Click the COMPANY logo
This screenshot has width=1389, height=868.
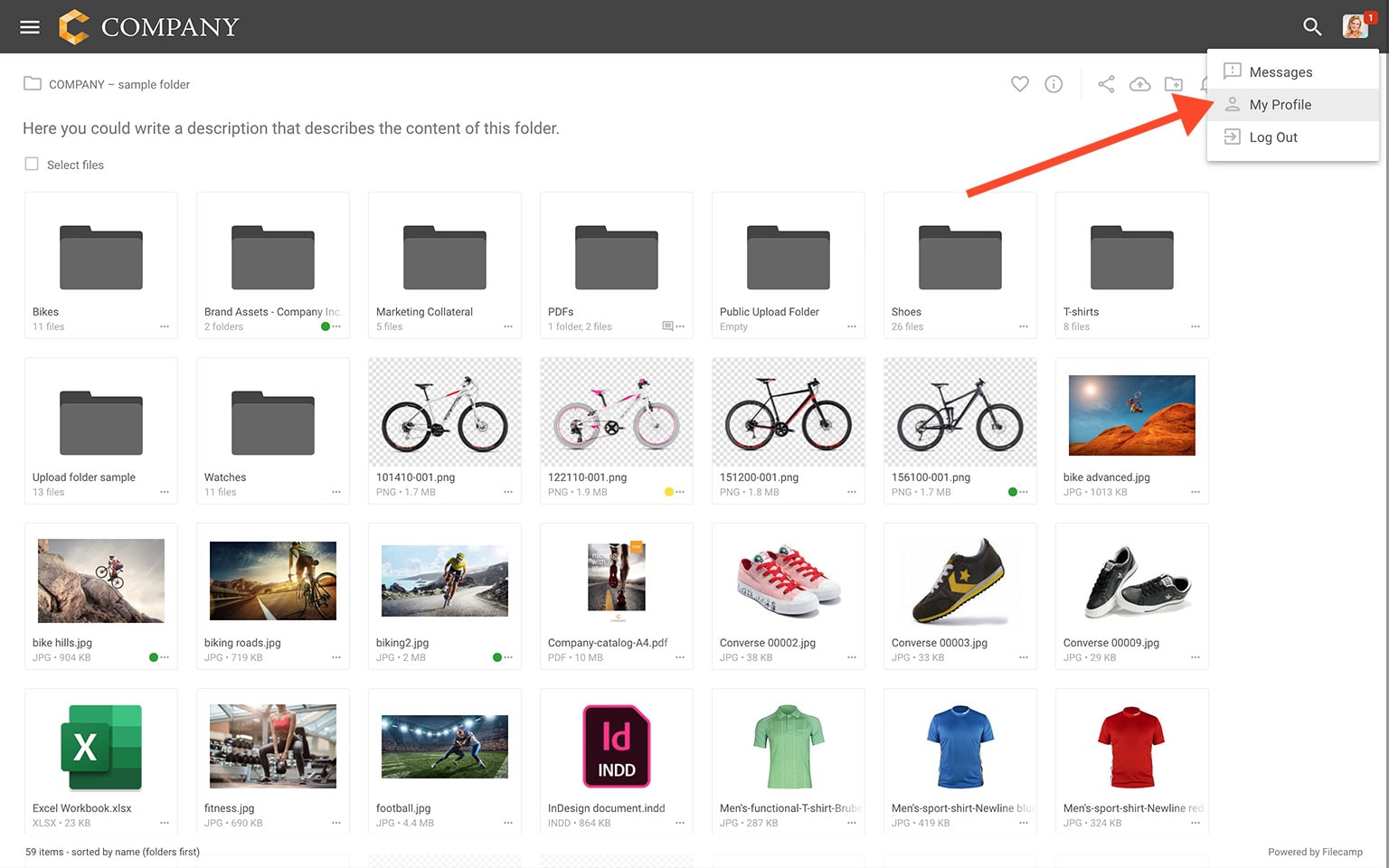pos(149,27)
